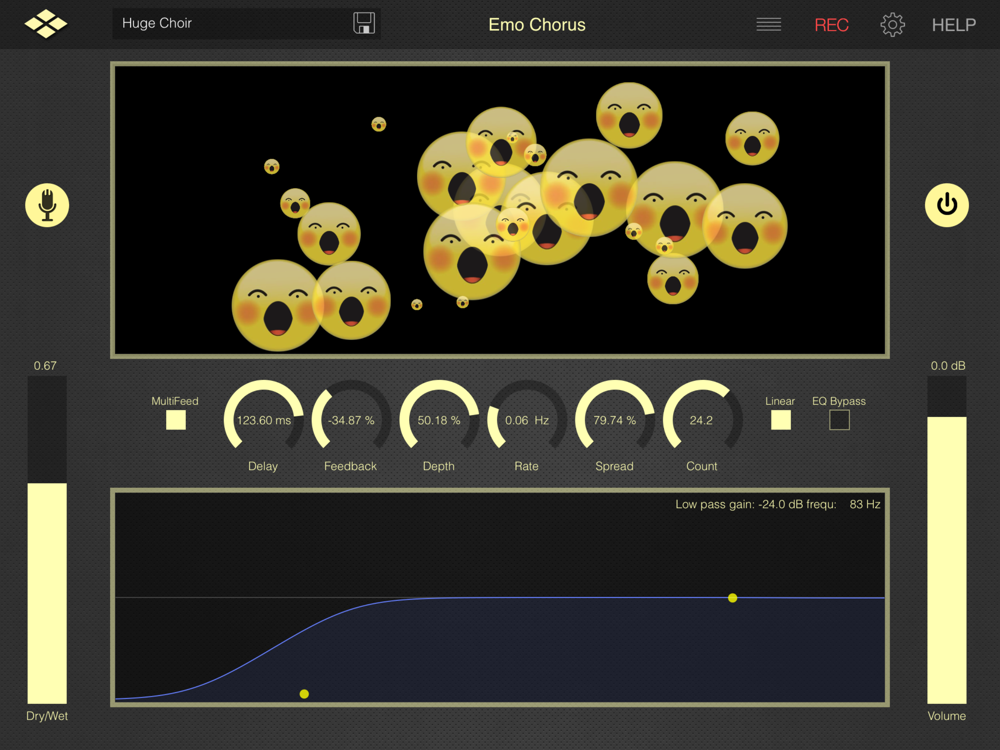Click the diamond app logo icon
The image size is (1000, 750).
[46, 24]
